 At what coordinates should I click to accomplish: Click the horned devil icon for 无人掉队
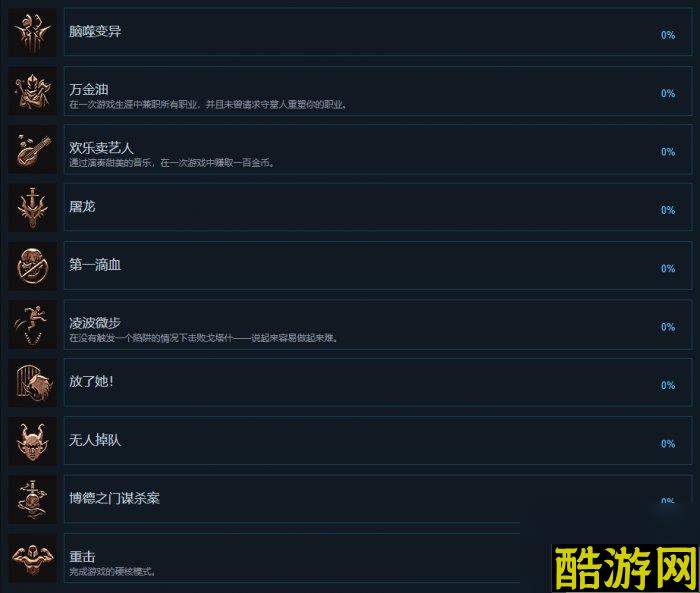pos(33,441)
